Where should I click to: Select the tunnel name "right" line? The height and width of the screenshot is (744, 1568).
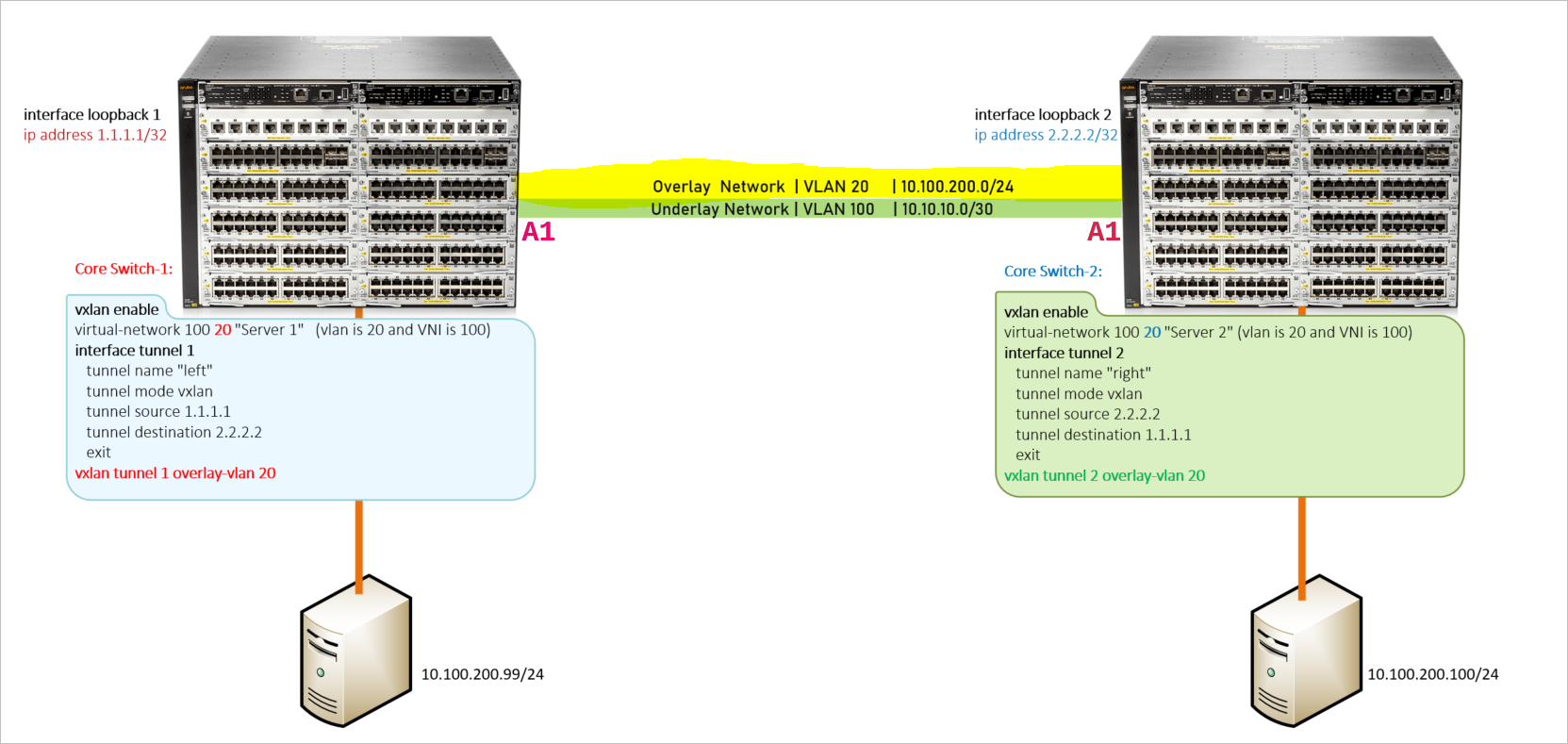[x=1083, y=373]
